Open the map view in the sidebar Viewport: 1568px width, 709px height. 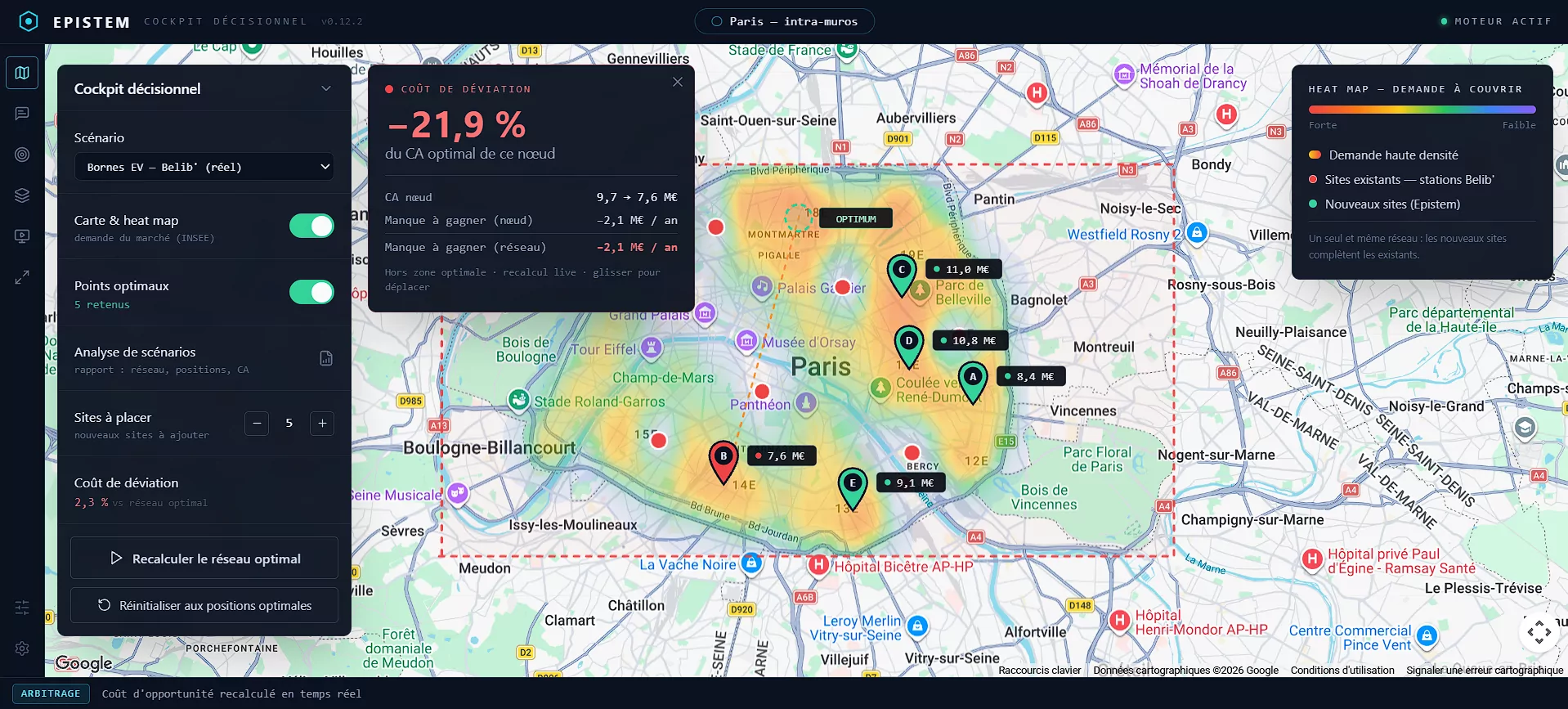(x=22, y=73)
